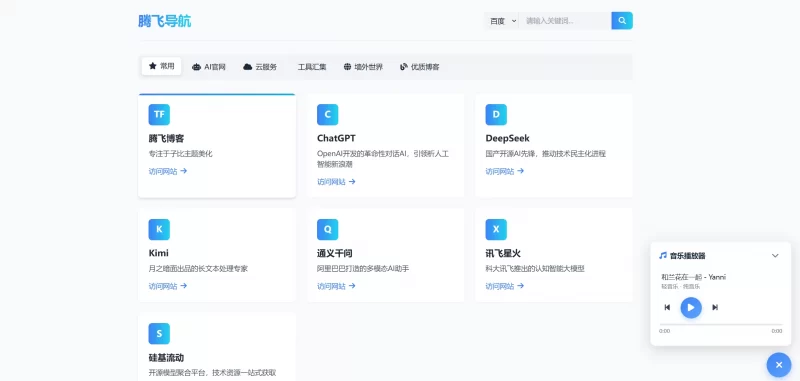Click the 阿里巴巴打造的多模态AI助手 description
This screenshot has height=381, width=800.
(363, 268)
